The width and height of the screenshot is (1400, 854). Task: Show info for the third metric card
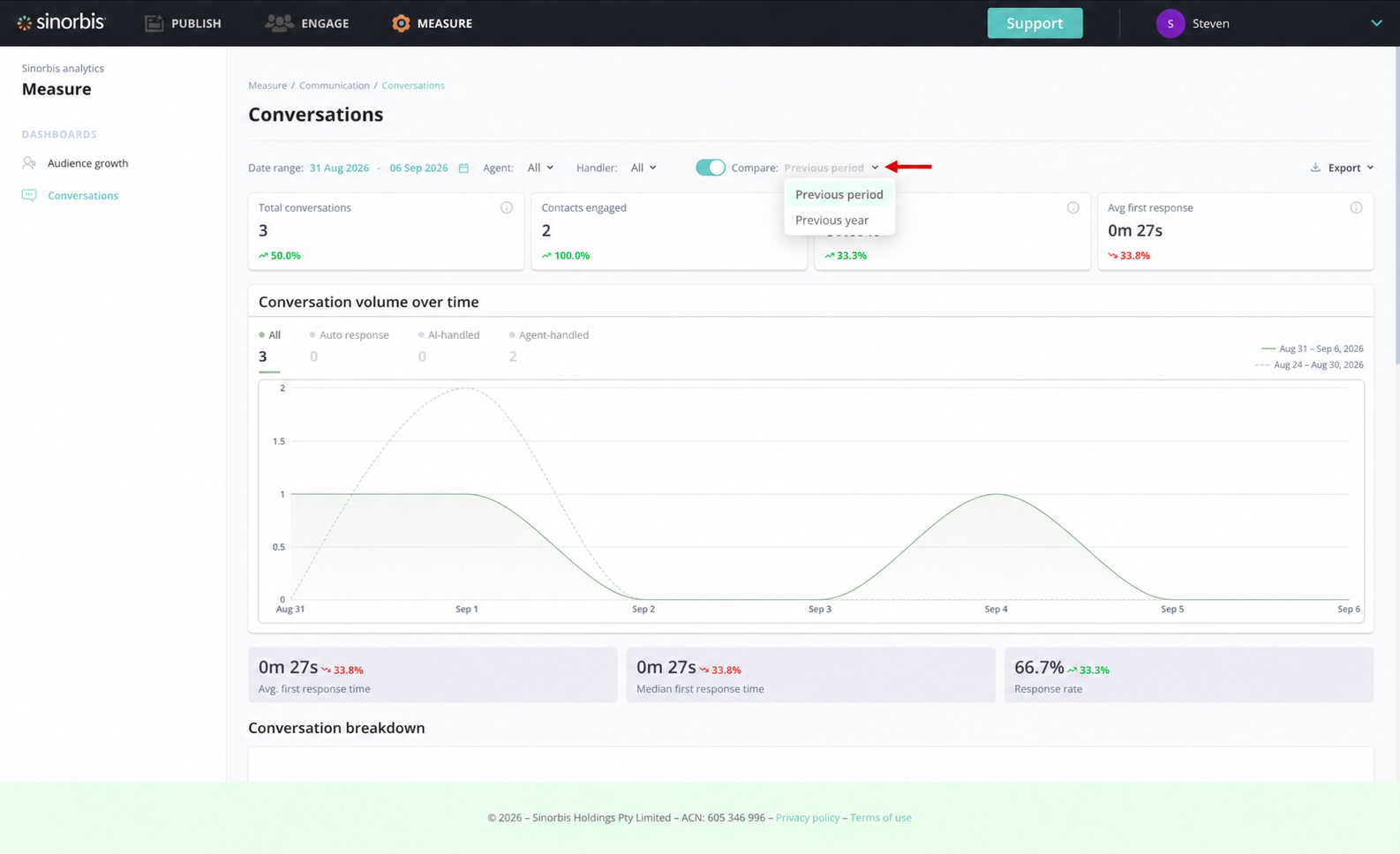click(x=1073, y=208)
